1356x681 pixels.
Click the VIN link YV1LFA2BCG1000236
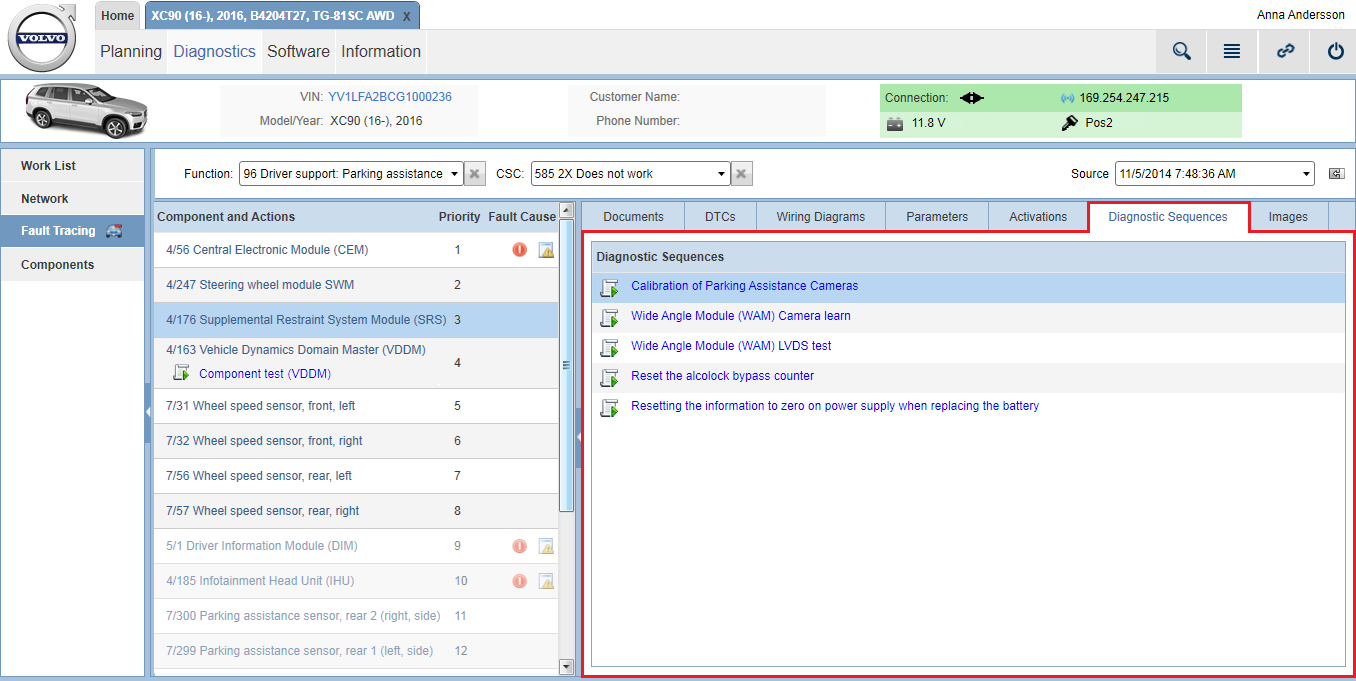point(390,97)
